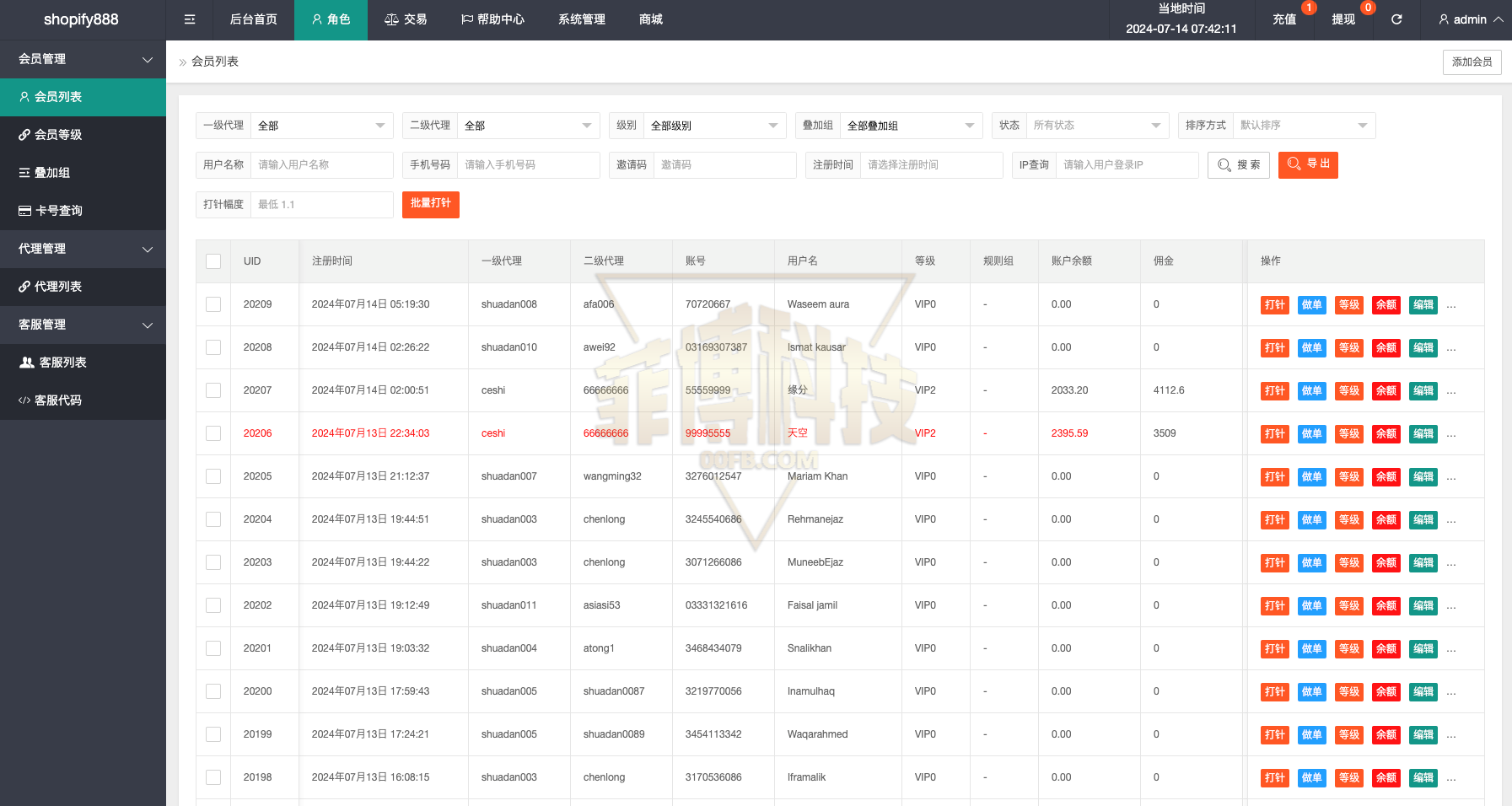1512x806 pixels.
Task: Check the row checkbox for UID 20205
Action: pos(213,476)
